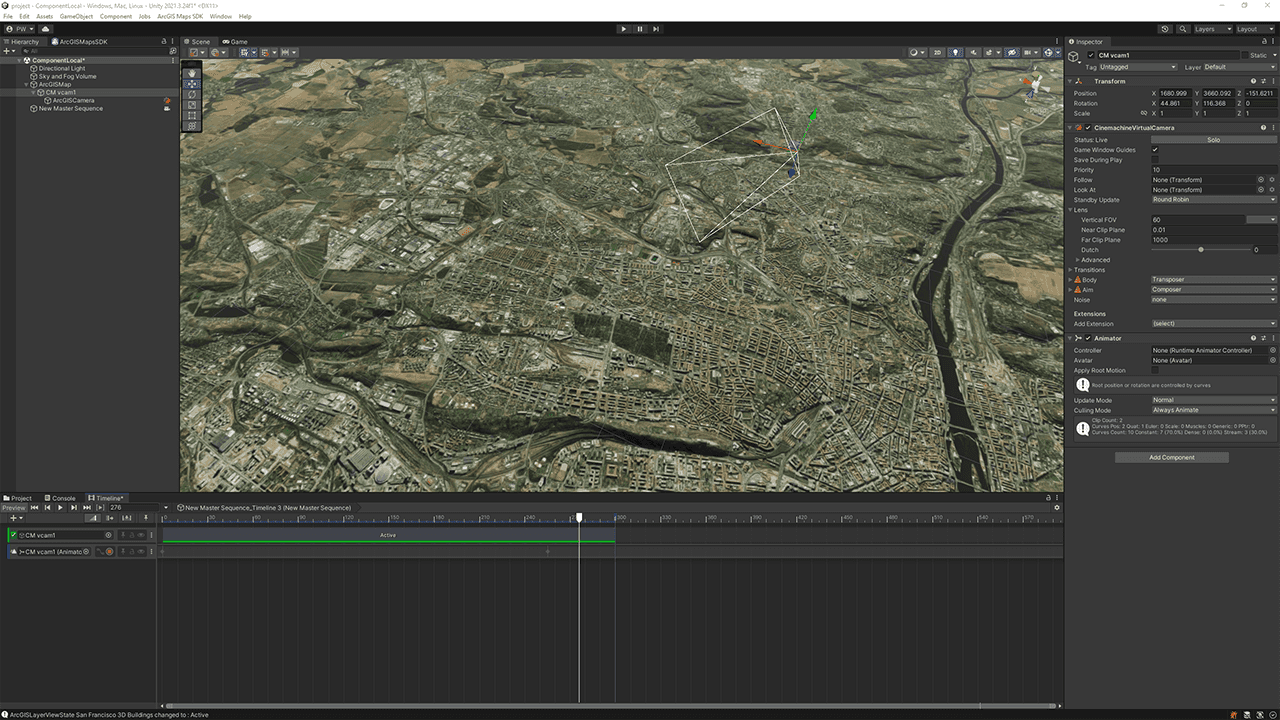Open the Culling Mode dropdown showing Always Animate
The width and height of the screenshot is (1280, 720).
pos(1212,410)
